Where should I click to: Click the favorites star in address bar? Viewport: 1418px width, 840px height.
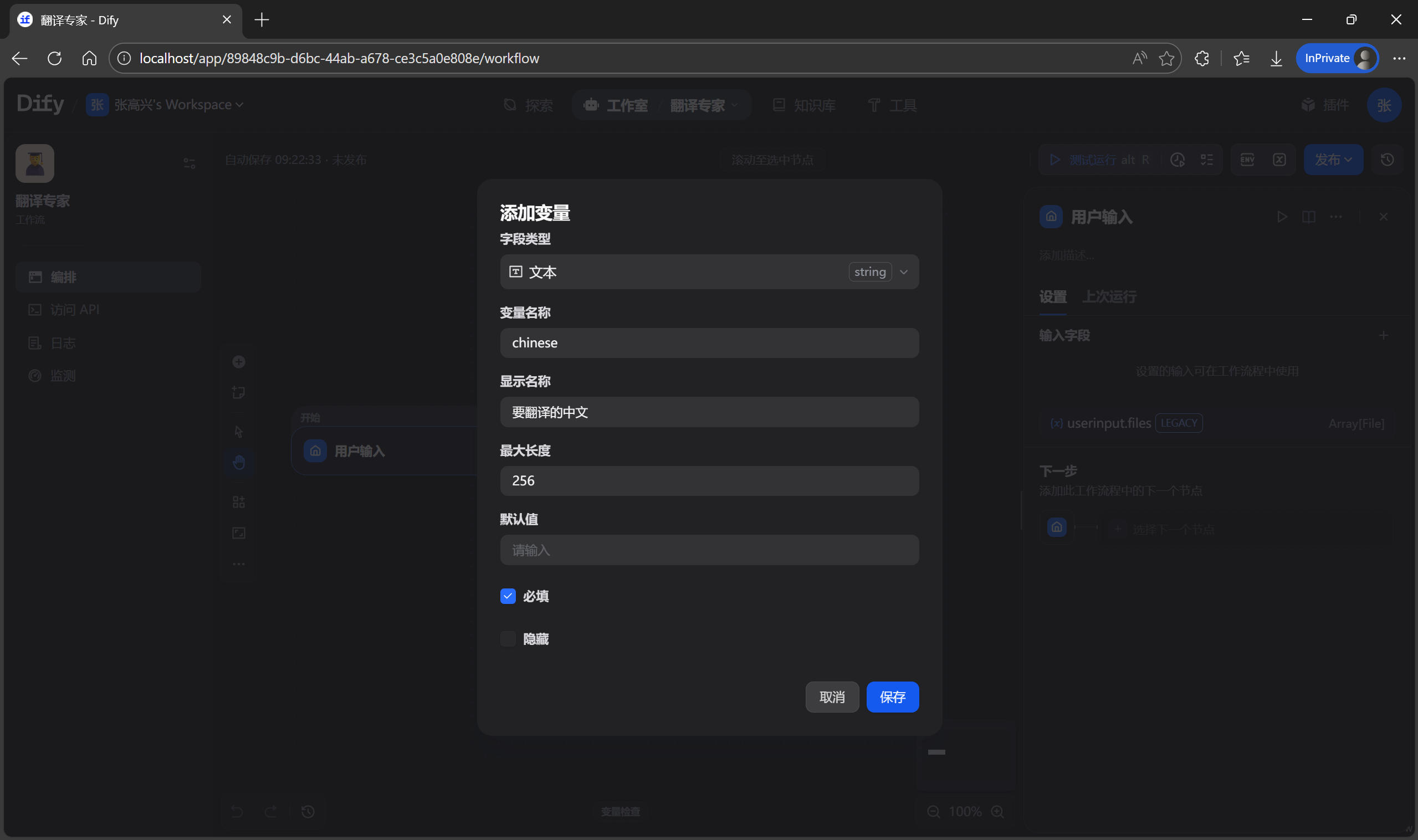(x=1166, y=58)
